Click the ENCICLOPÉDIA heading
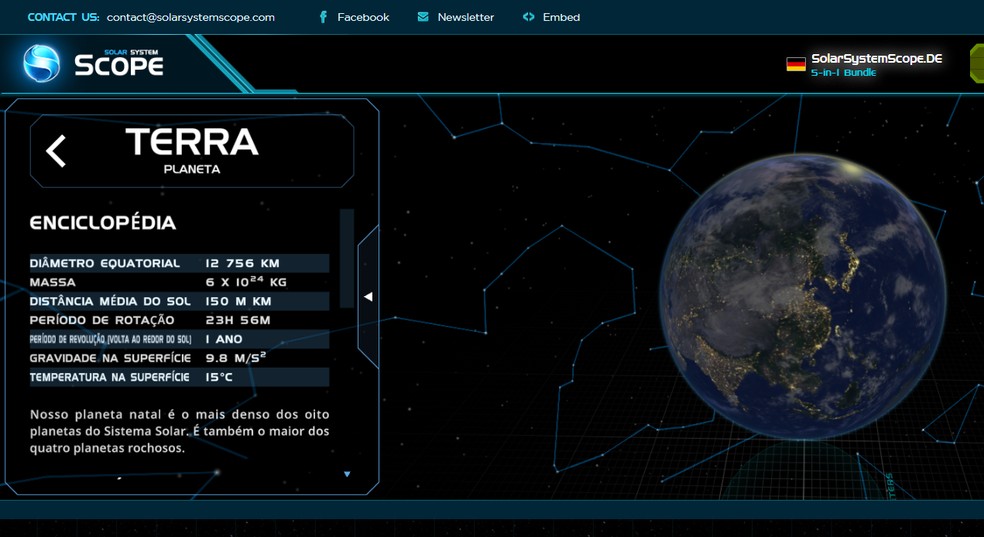The height and width of the screenshot is (537, 984). (x=103, y=223)
